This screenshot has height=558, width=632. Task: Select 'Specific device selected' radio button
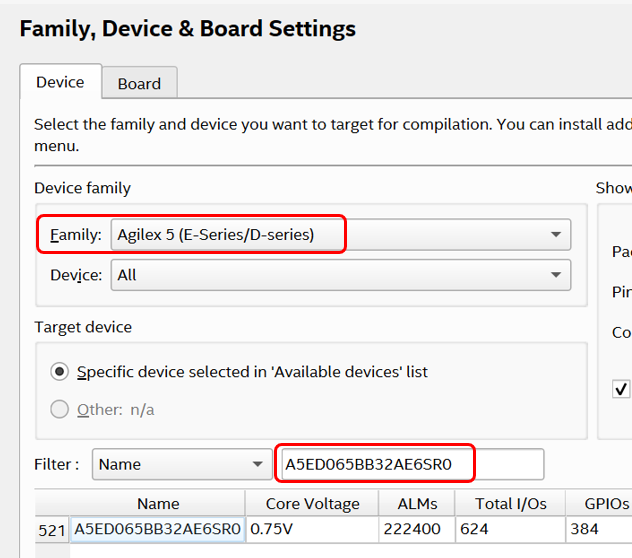[60, 371]
